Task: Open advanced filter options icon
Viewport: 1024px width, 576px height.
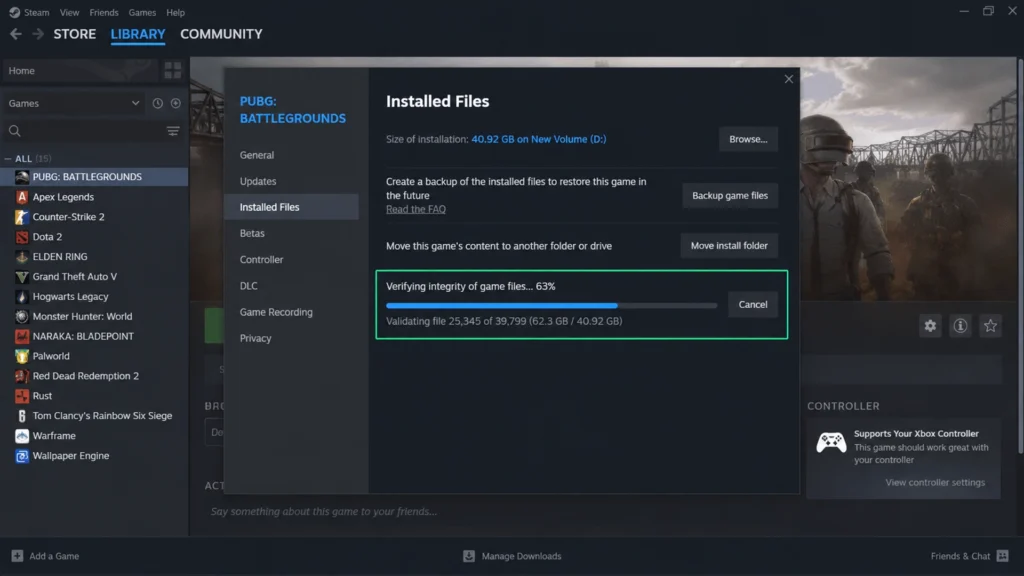Action: coord(173,131)
